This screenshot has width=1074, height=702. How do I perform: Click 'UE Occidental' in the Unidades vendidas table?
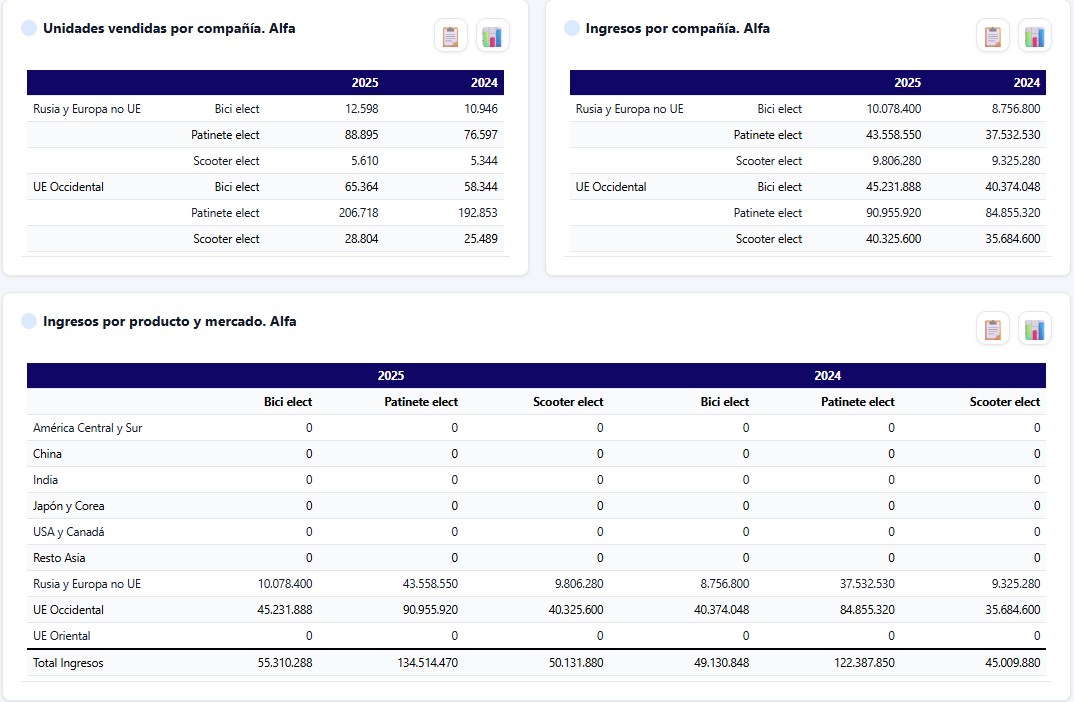pos(68,187)
